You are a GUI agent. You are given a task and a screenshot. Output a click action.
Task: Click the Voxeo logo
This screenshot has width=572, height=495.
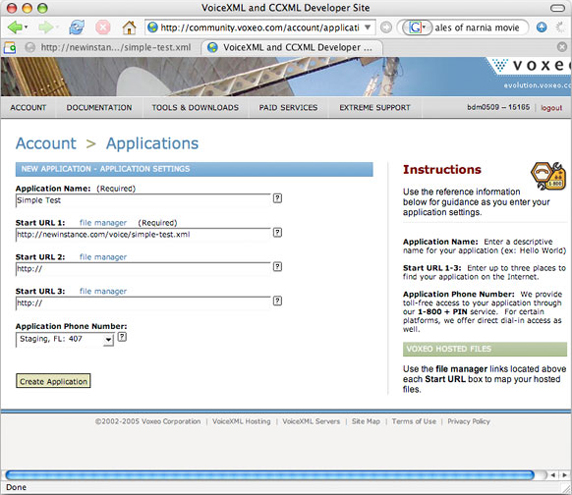(531, 66)
